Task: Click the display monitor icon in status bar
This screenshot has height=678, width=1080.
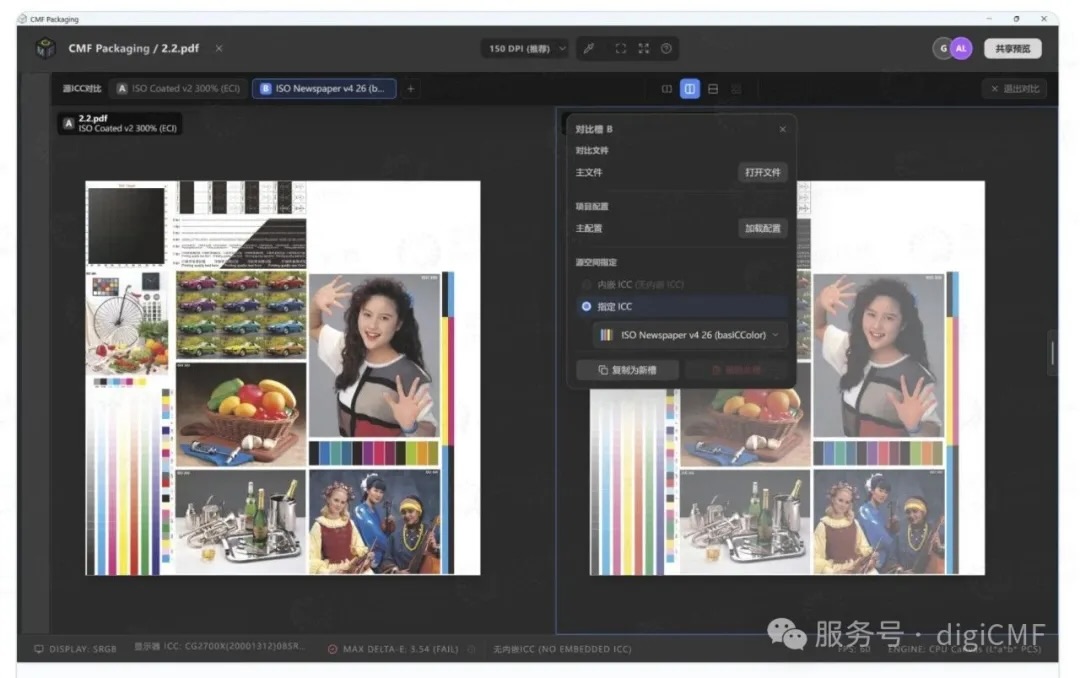Action: (x=39, y=649)
